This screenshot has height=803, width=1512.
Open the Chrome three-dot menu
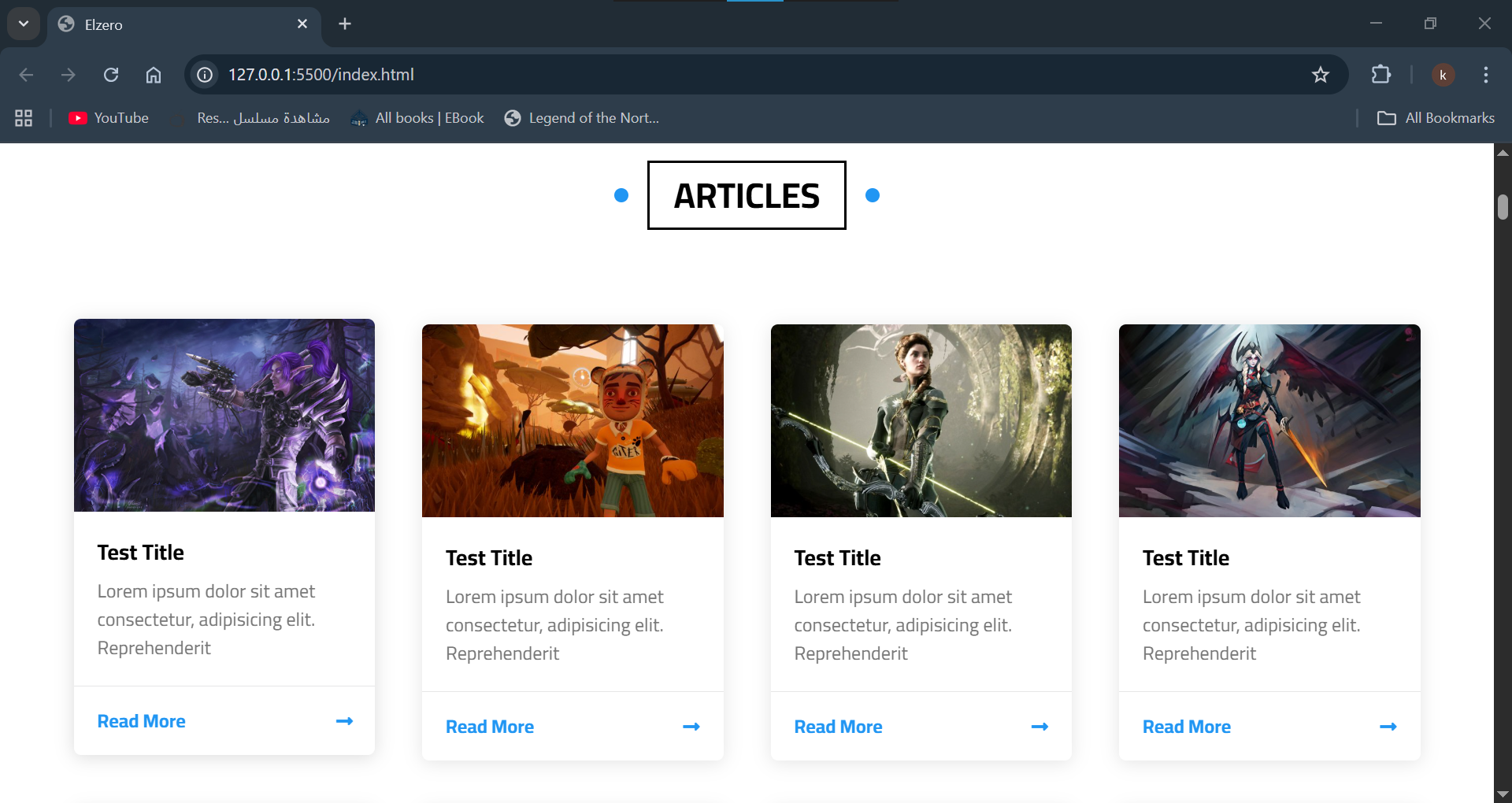point(1485,75)
